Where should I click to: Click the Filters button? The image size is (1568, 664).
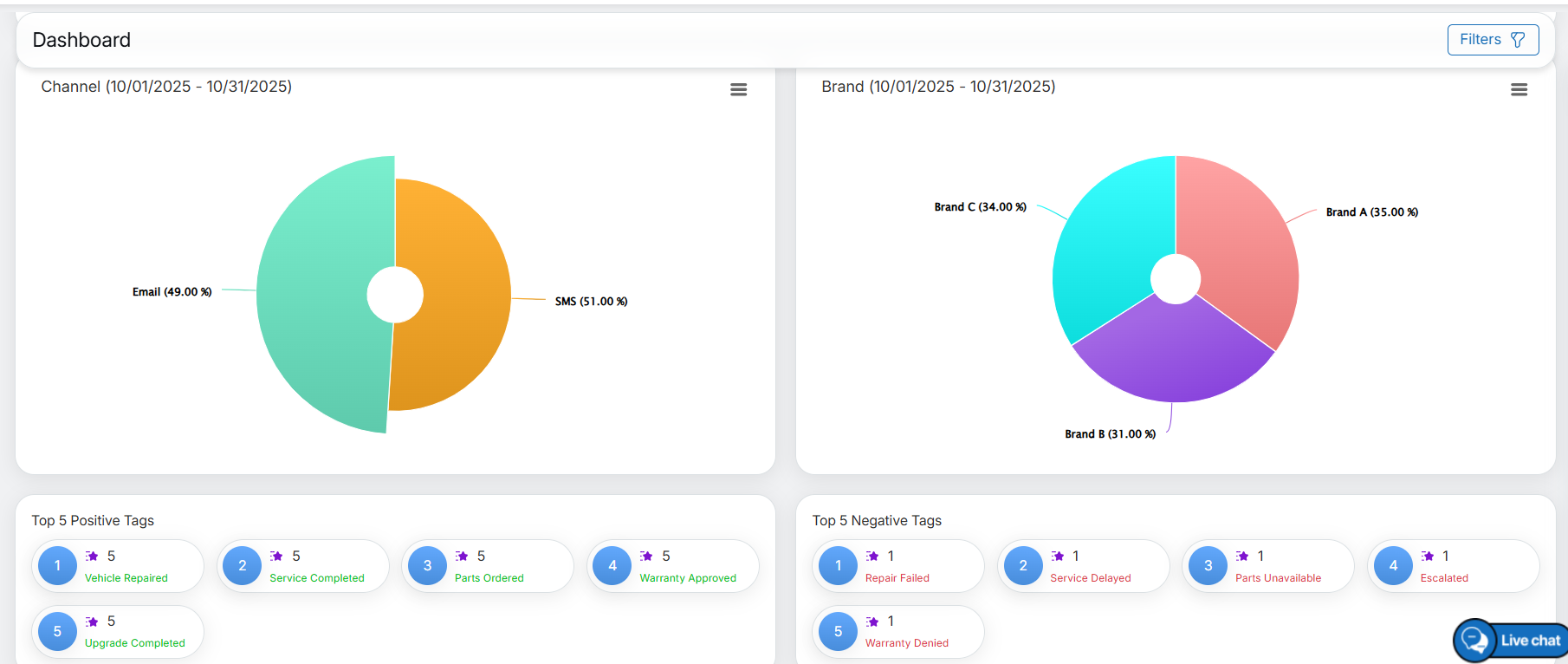[1492, 40]
